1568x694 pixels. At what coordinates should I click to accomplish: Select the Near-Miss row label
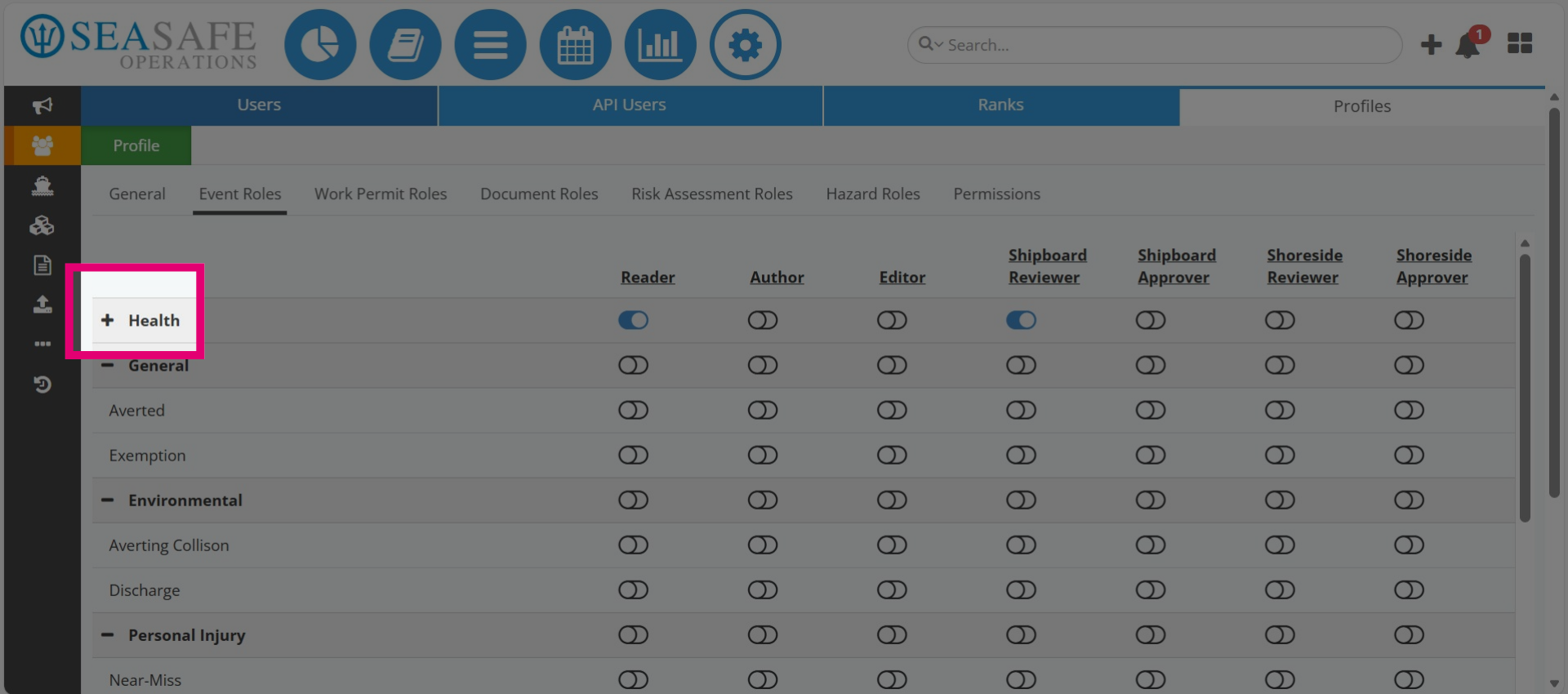tap(145, 679)
